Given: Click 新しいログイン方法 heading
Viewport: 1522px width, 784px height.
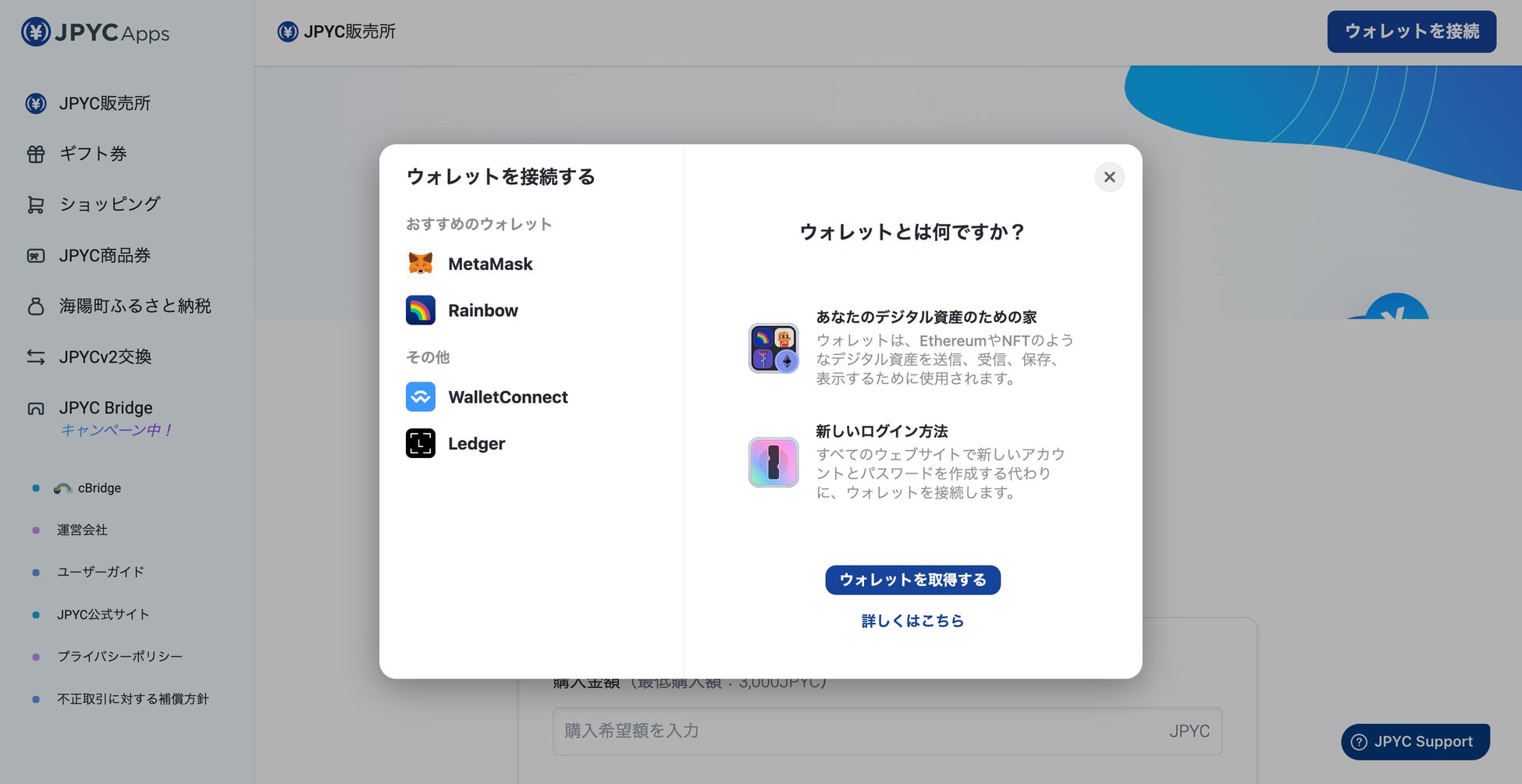Looking at the screenshot, I should point(882,431).
